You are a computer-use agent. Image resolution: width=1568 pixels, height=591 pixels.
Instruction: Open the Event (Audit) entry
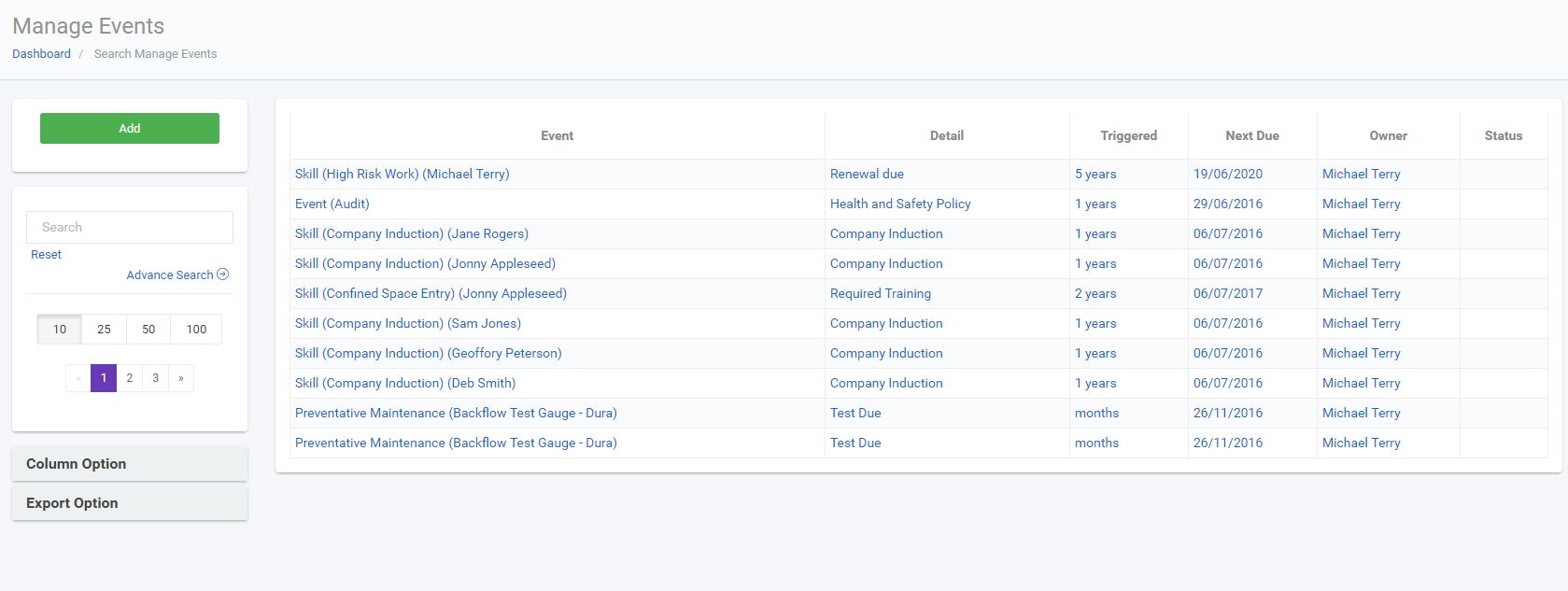point(332,204)
